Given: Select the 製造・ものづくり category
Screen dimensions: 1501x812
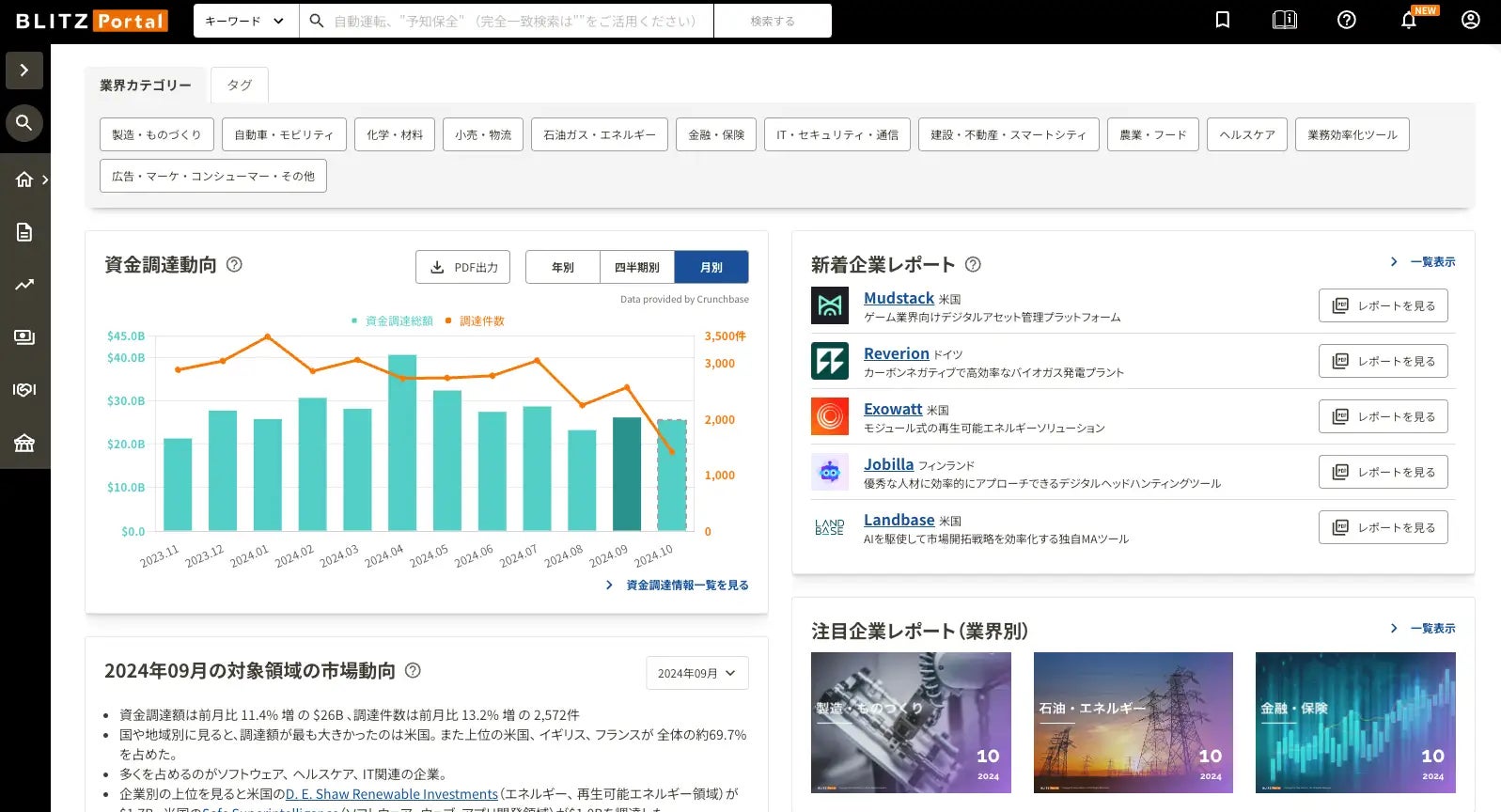Looking at the screenshot, I should (x=157, y=134).
